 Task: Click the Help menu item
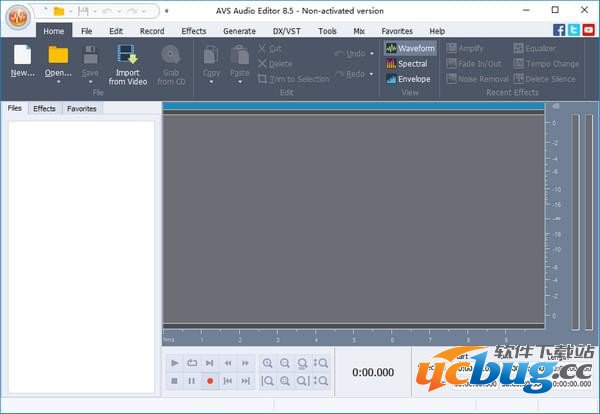[x=437, y=31]
